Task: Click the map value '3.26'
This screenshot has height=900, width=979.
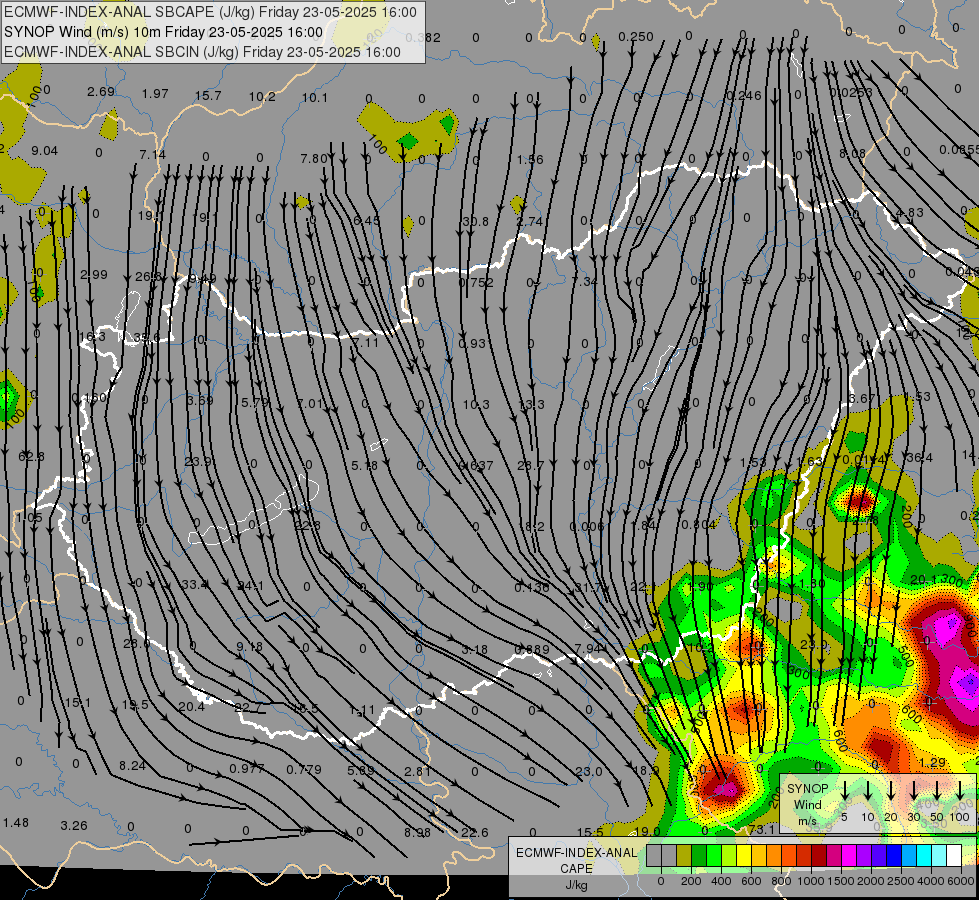Action: (x=74, y=826)
